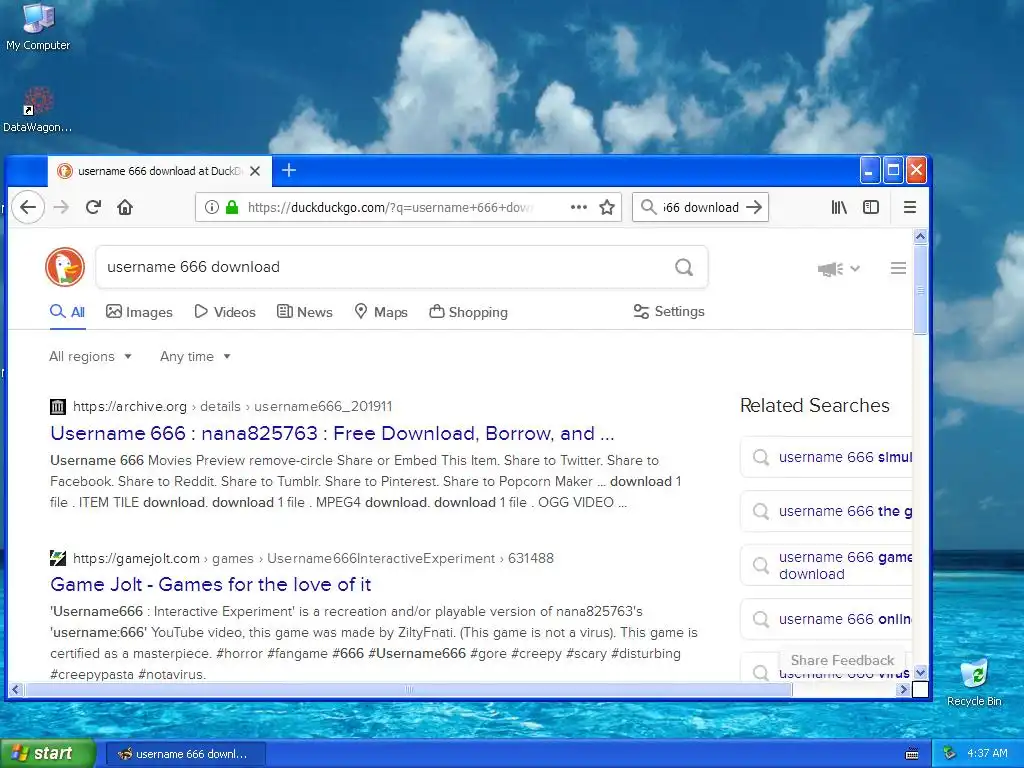Click the gamejolt.com result URL
This screenshot has width=1024, height=768.
[313, 558]
